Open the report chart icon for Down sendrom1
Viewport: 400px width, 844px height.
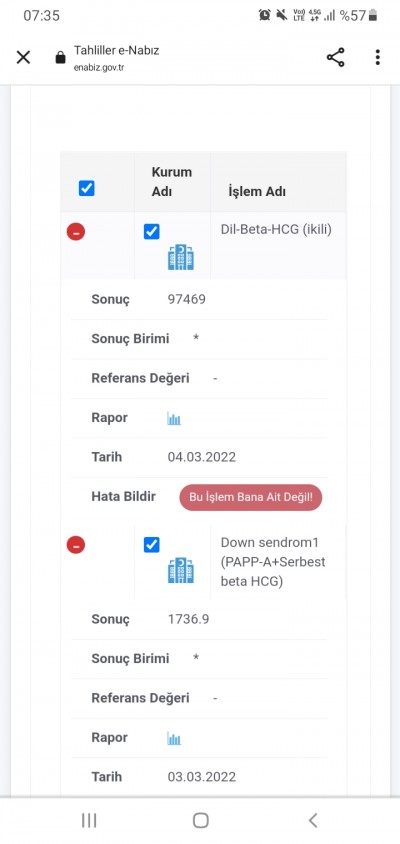tap(174, 738)
